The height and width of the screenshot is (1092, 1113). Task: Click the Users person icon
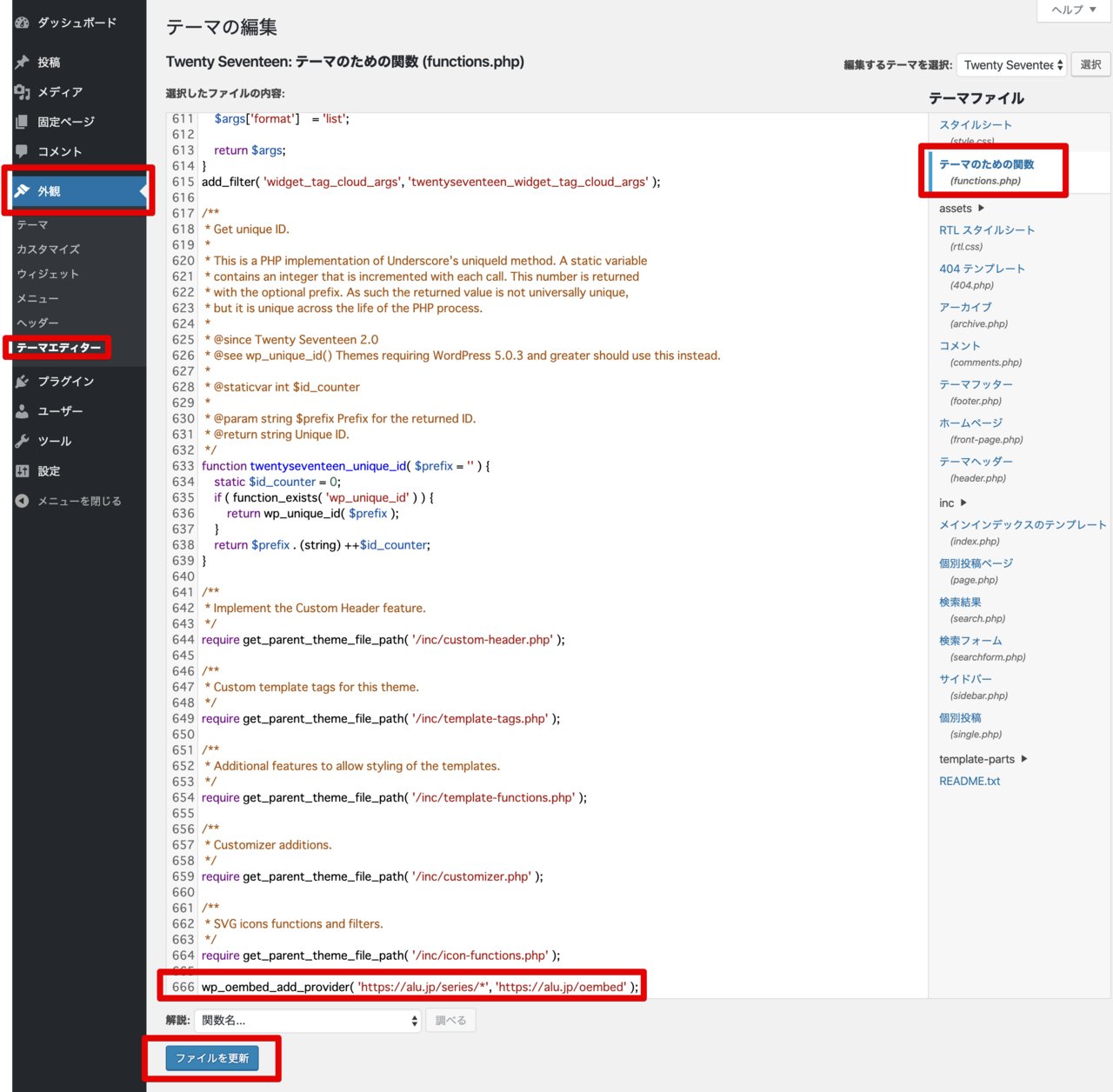point(22,411)
